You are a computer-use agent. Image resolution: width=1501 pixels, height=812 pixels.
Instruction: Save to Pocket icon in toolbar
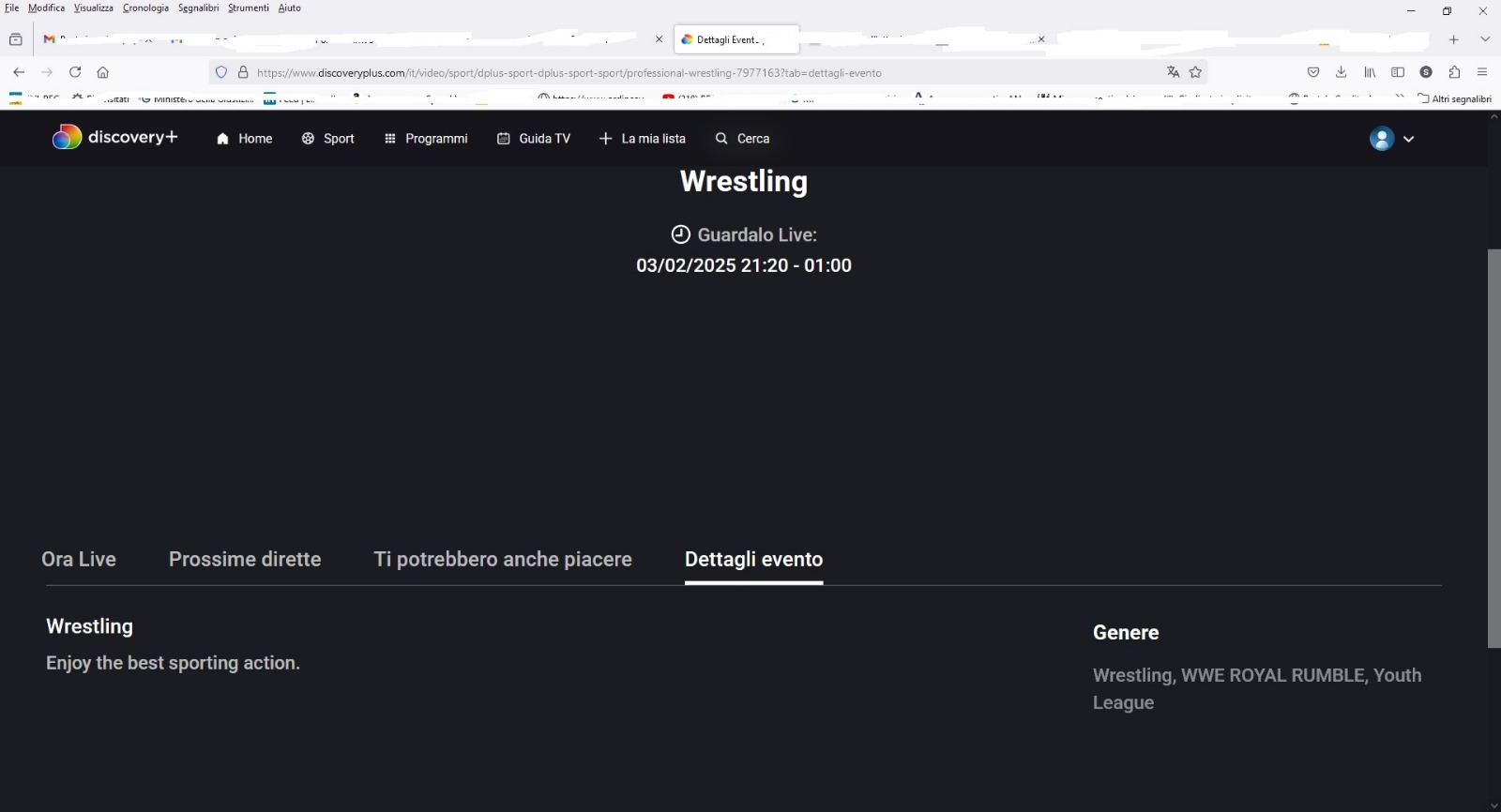click(1313, 72)
